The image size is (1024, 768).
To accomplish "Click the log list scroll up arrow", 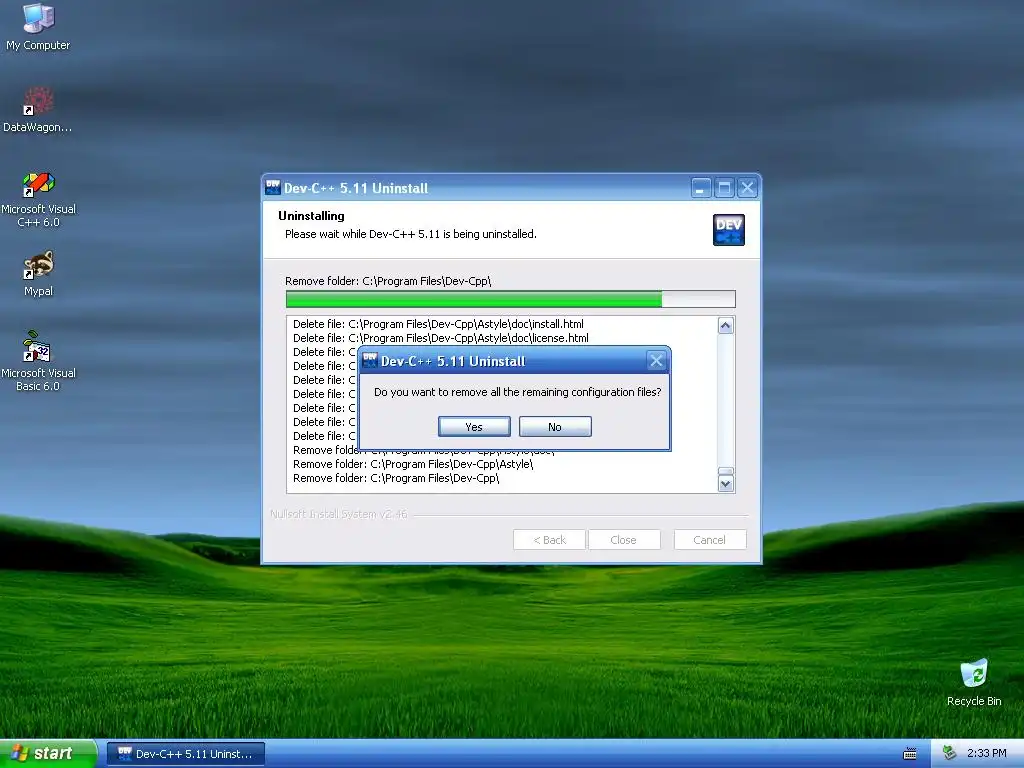I will (726, 325).
